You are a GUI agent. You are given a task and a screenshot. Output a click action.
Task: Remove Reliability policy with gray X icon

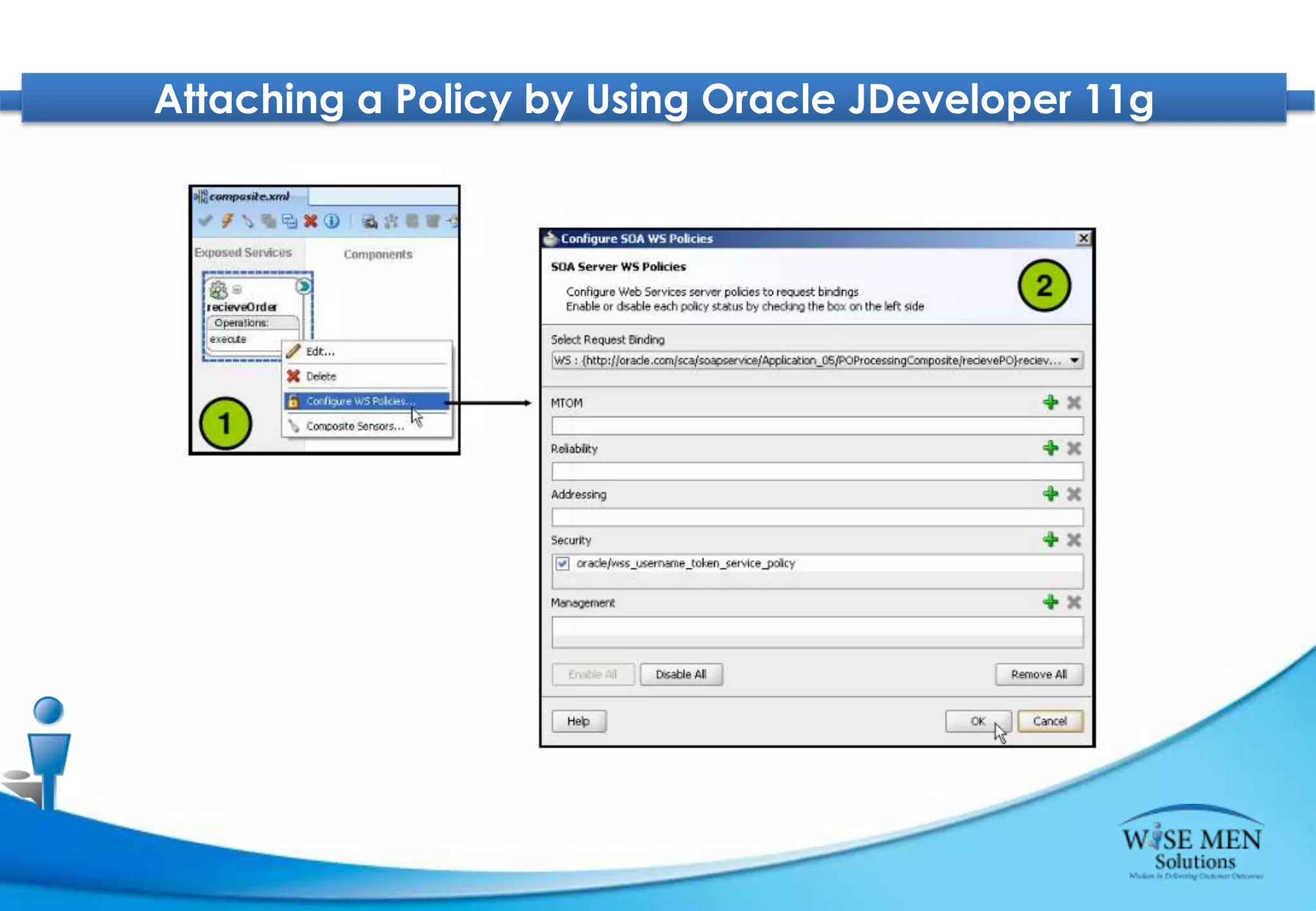(x=1073, y=448)
